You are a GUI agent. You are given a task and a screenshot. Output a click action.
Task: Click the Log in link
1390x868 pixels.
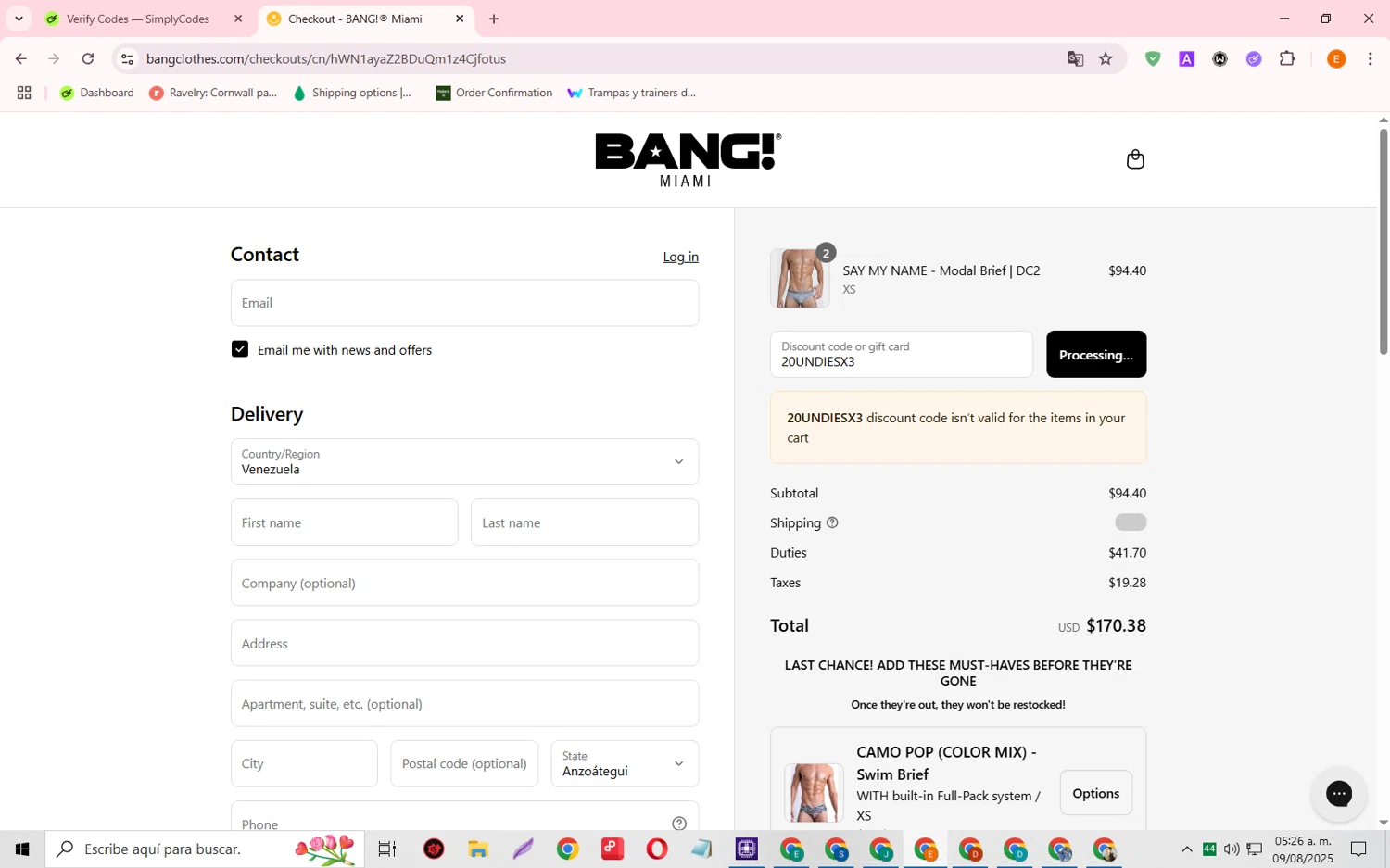680,257
